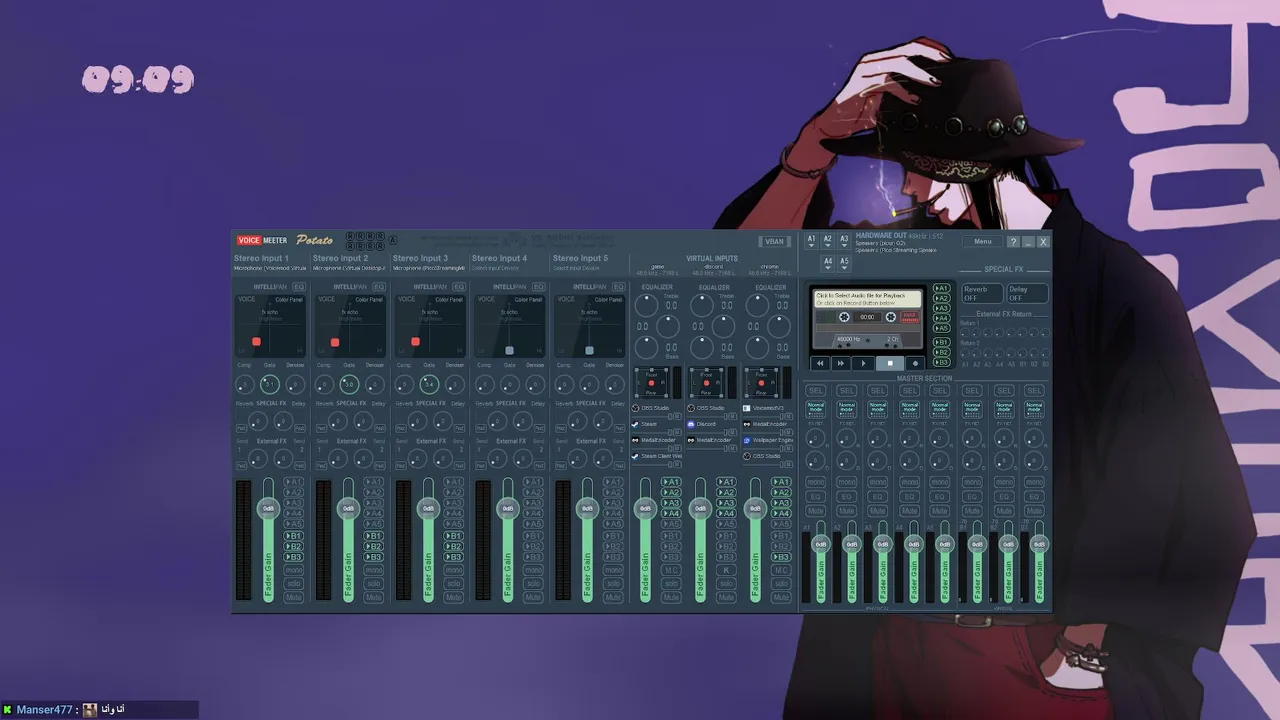Toggle EQ on the A1 master bus
Image resolution: width=1280 pixels, height=720 pixels.
(x=816, y=496)
